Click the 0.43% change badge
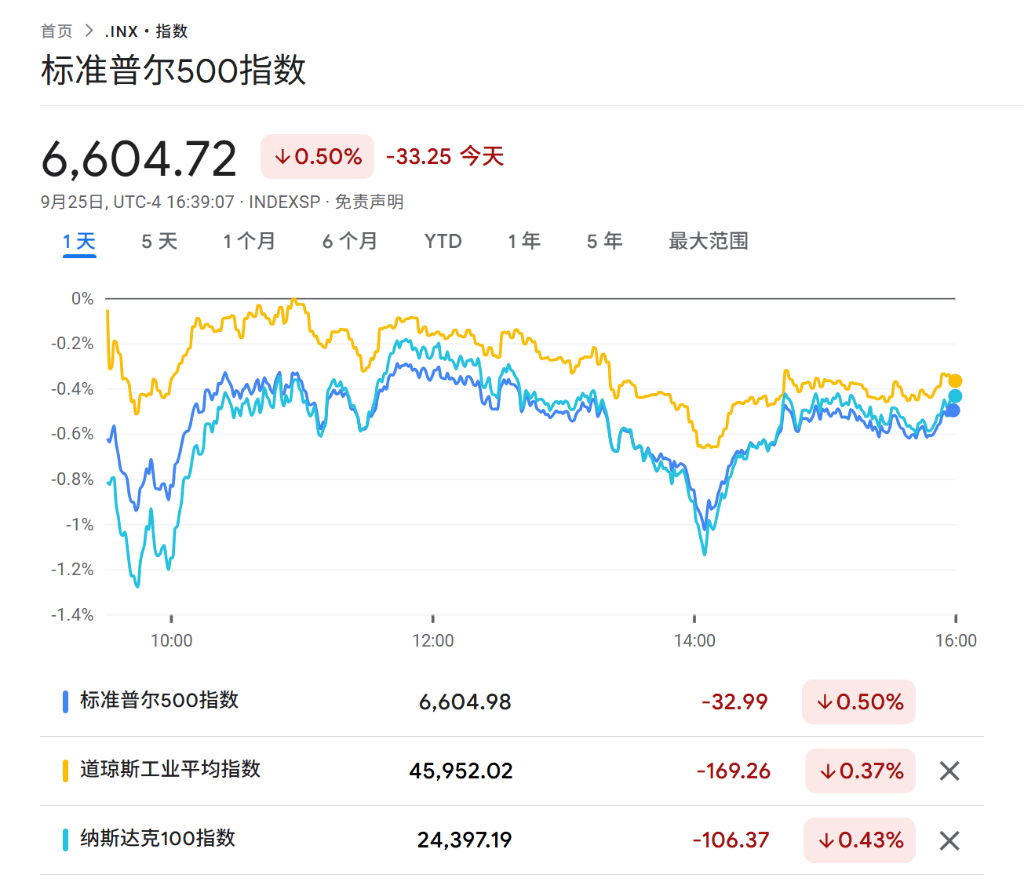Image resolution: width=1024 pixels, height=884 pixels. pyautogui.click(x=859, y=840)
